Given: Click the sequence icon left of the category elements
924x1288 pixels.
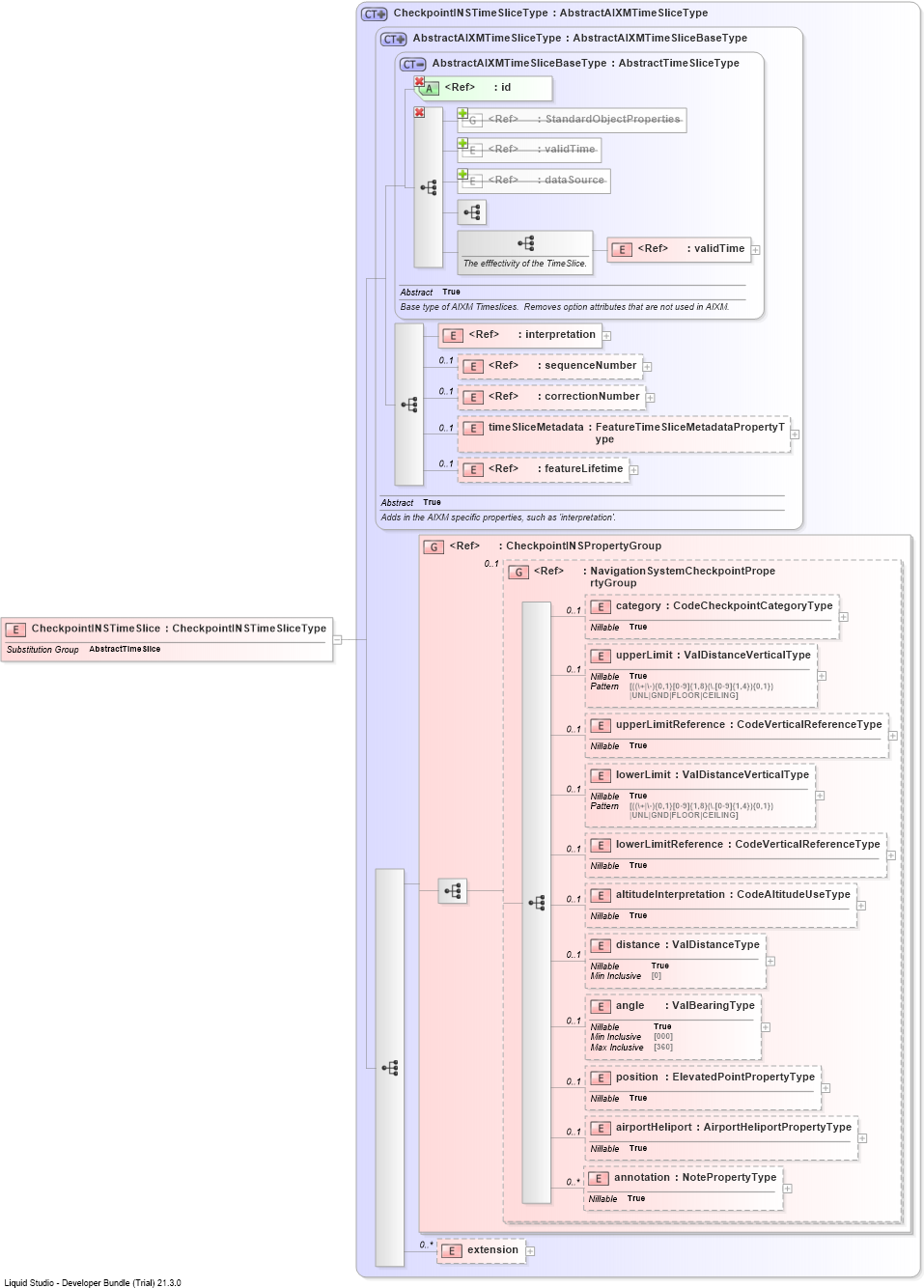Looking at the screenshot, I should (537, 903).
